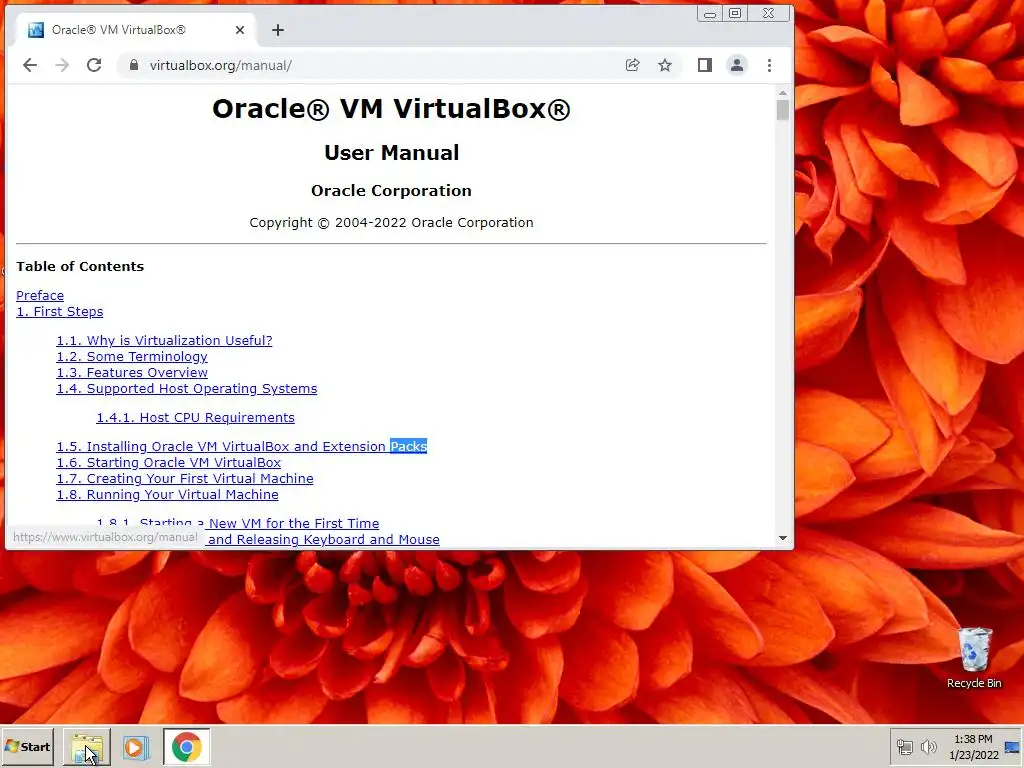Bookmark this page with the star icon
Image resolution: width=1024 pixels, height=768 pixels.
(x=665, y=65)
